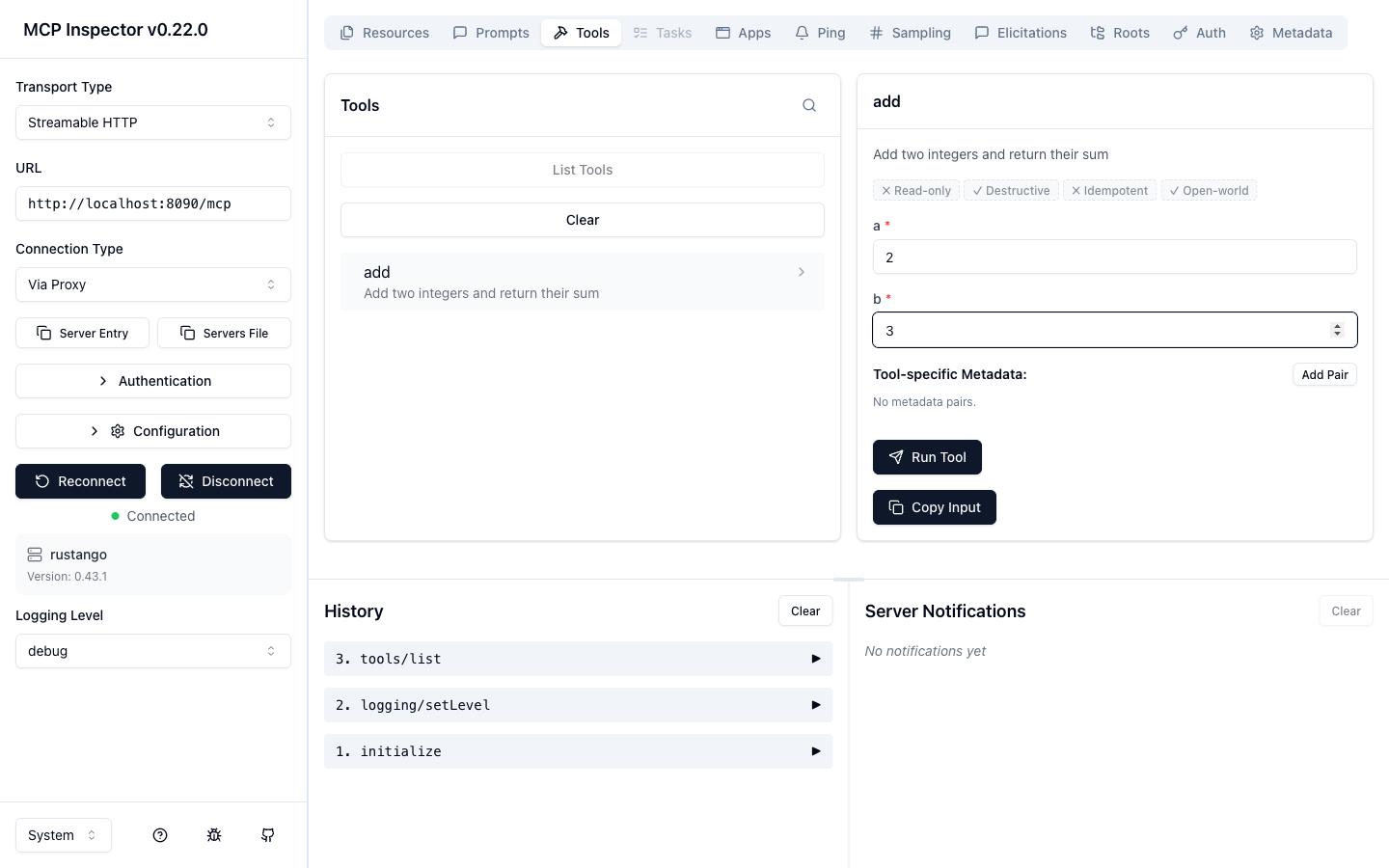Click the Copy Input button
Viewport: 1389px width, 868px height.
coord(935,507)
